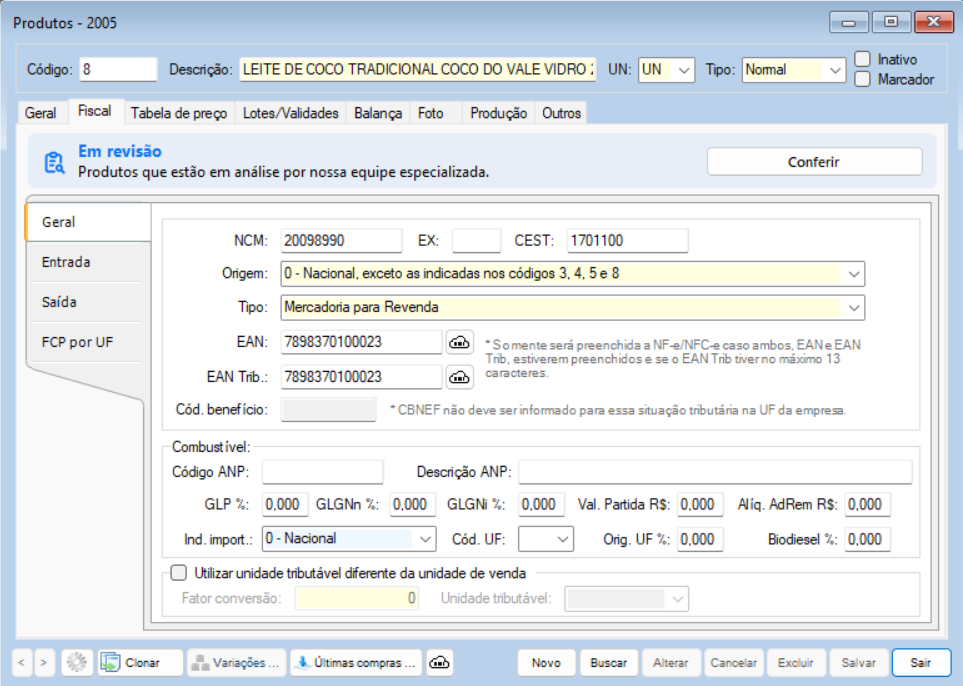
Task: Open the gear settings icon in bottom toolbar
Action: click(77, 663)
